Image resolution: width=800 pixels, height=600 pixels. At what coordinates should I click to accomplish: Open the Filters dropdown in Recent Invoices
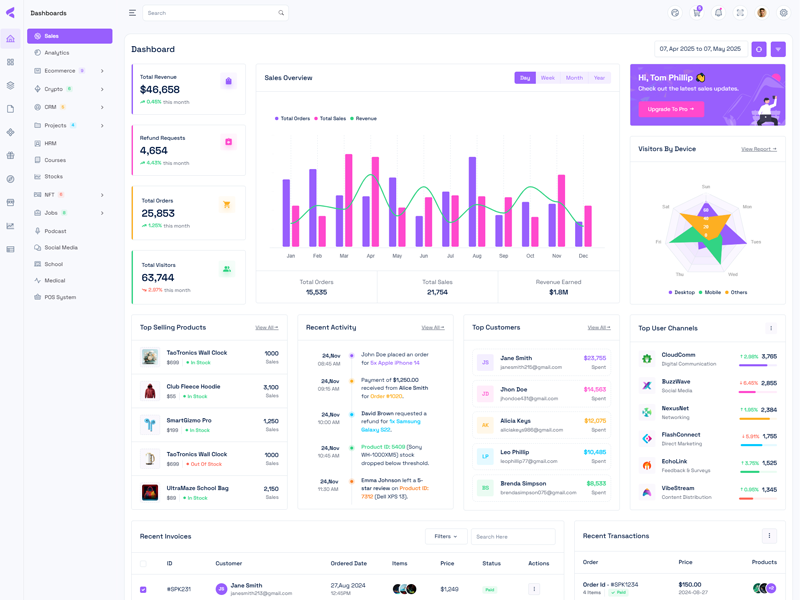click(445, 536)
